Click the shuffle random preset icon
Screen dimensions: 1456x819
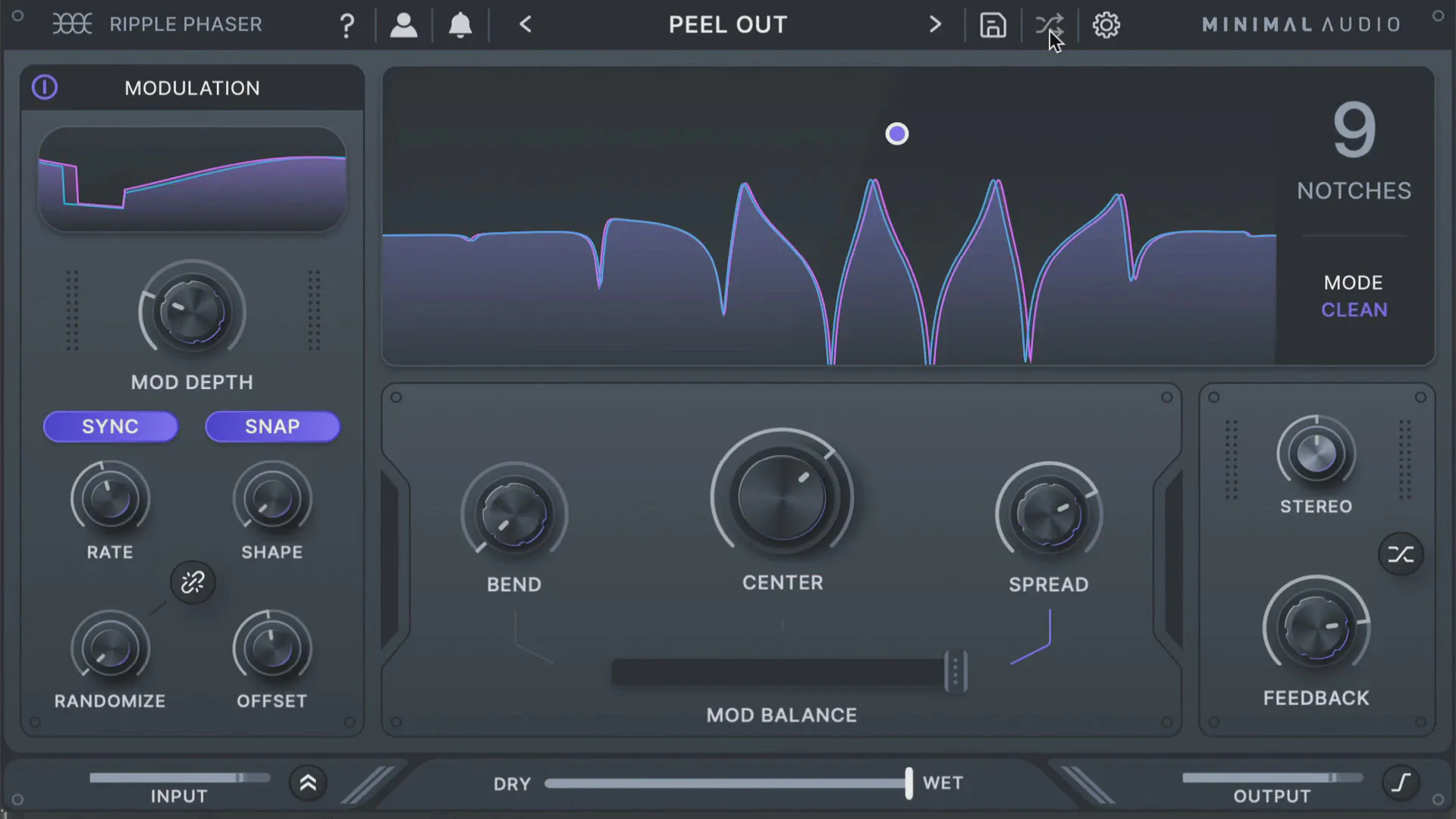coord(1050,25)
